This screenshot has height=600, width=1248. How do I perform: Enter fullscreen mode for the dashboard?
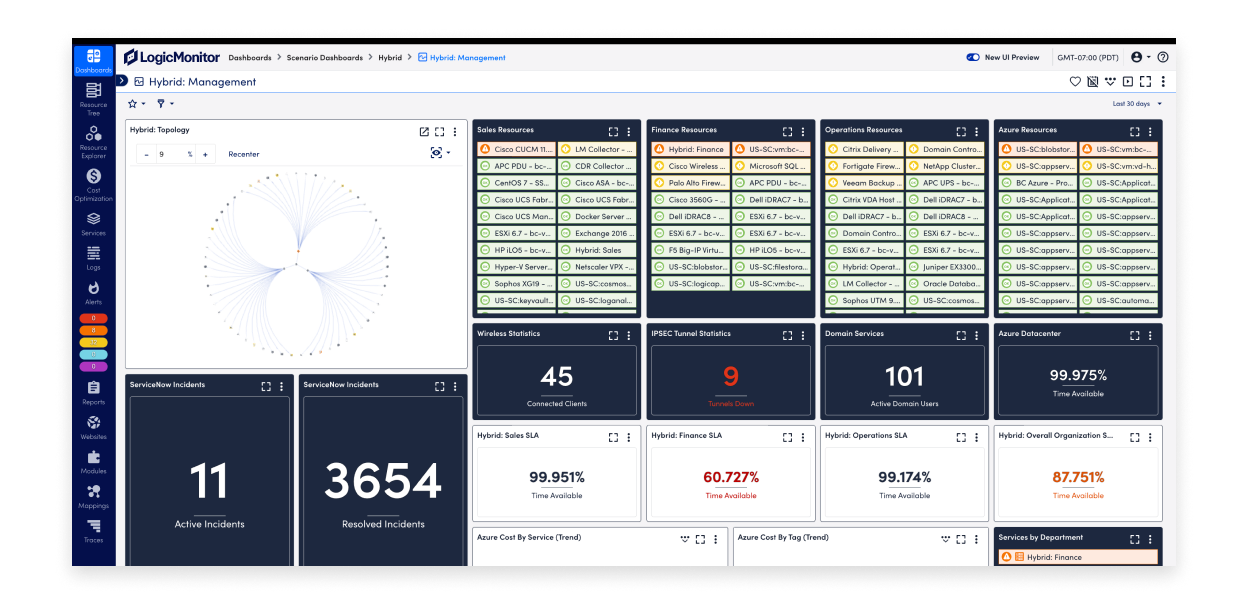pos(1143,81)
